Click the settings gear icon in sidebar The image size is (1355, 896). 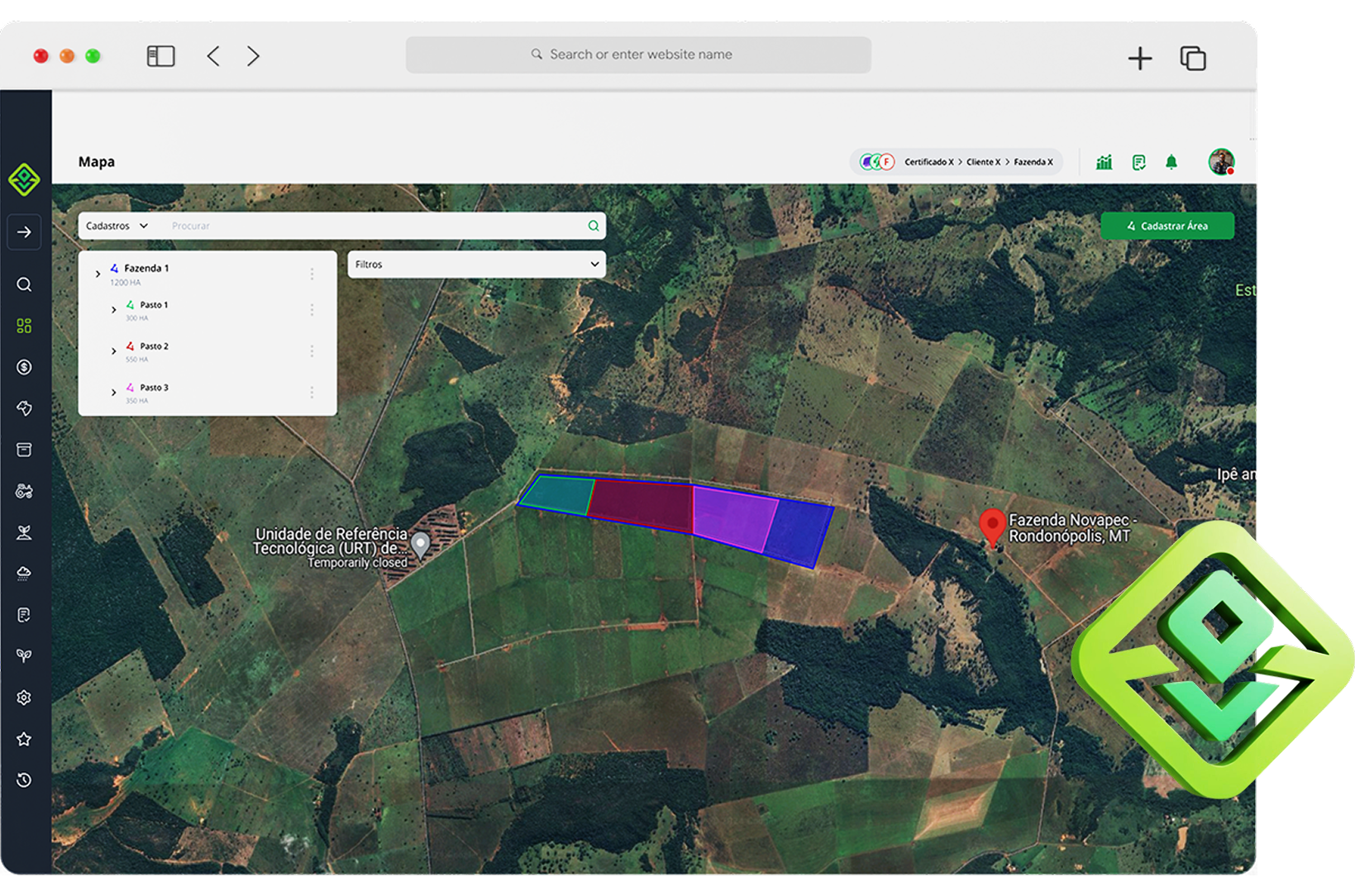(24, 698)
